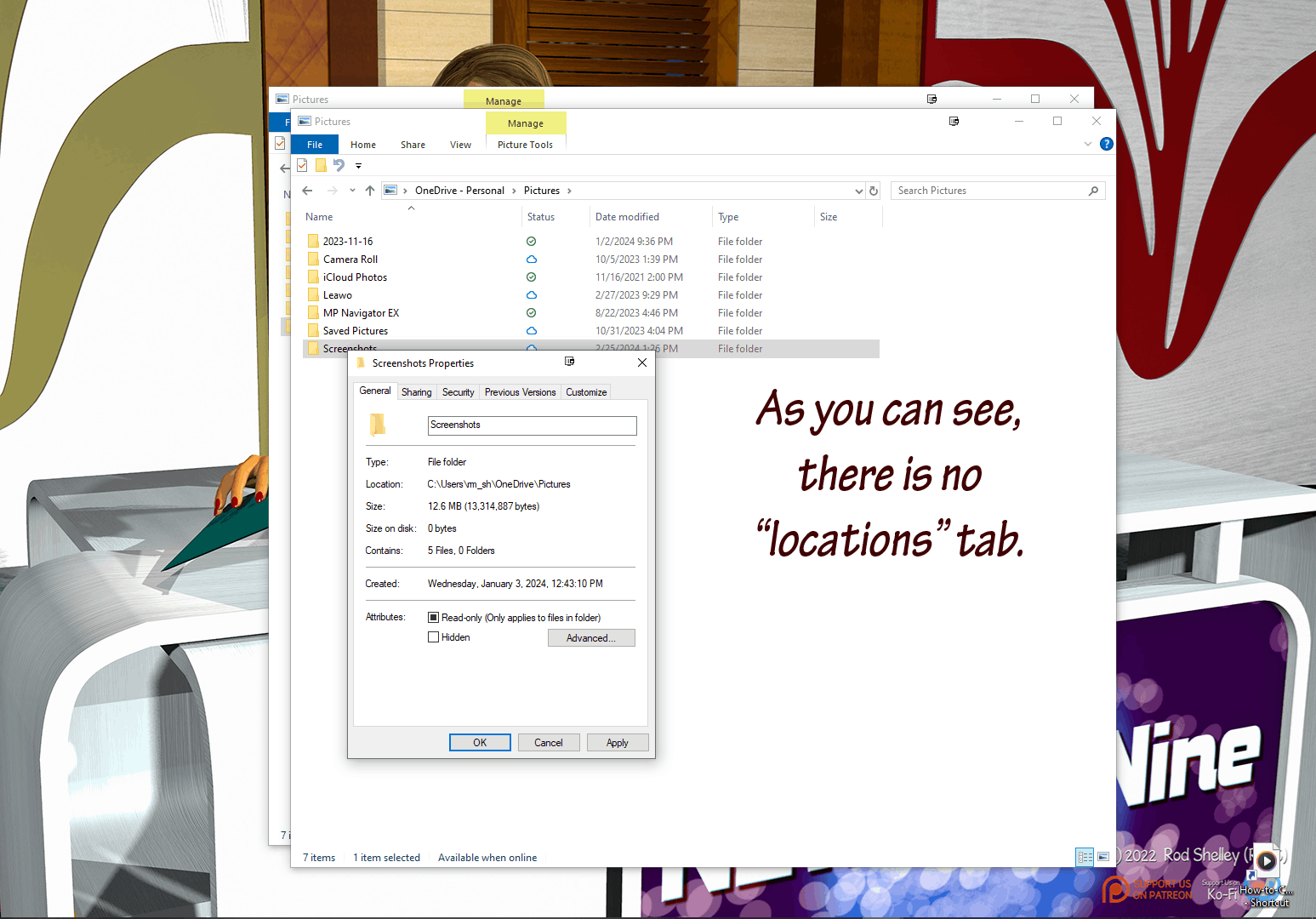Screen dimensions: 1316x919
Task: Open the Picture Tools ribbon tab
Action: pyautogui.click(x=525, y=145)
